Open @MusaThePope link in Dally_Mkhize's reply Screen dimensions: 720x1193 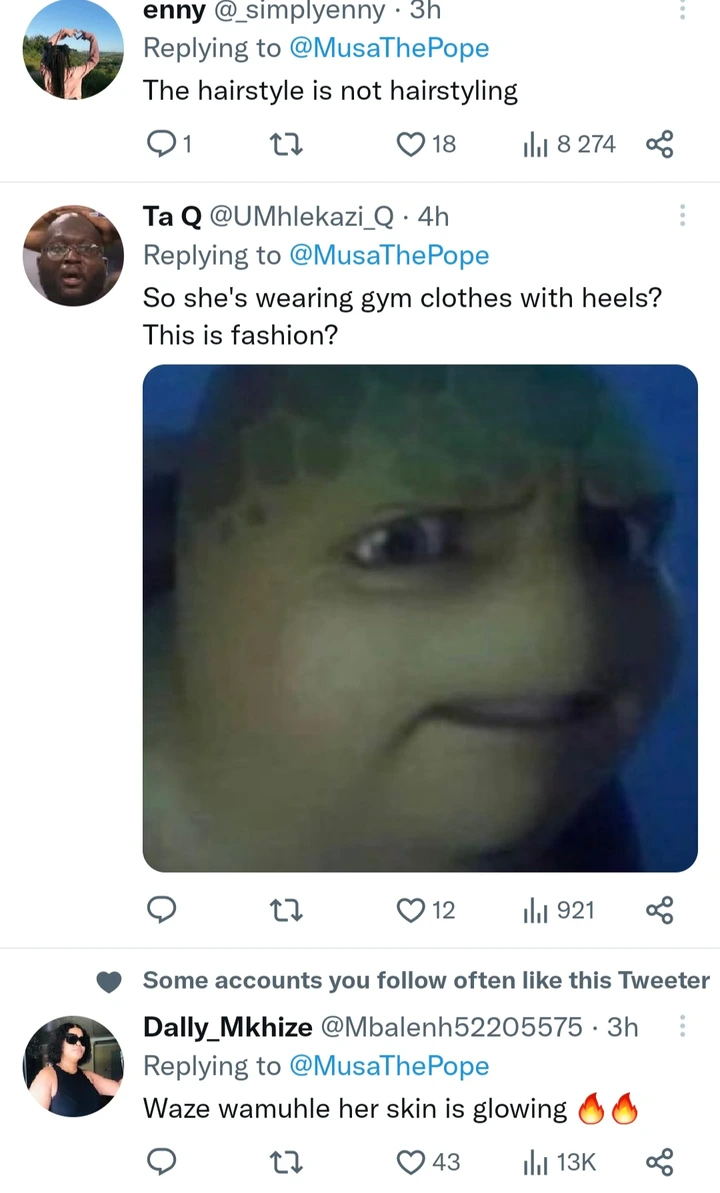pyautogui.click(x=390, y=1066)
